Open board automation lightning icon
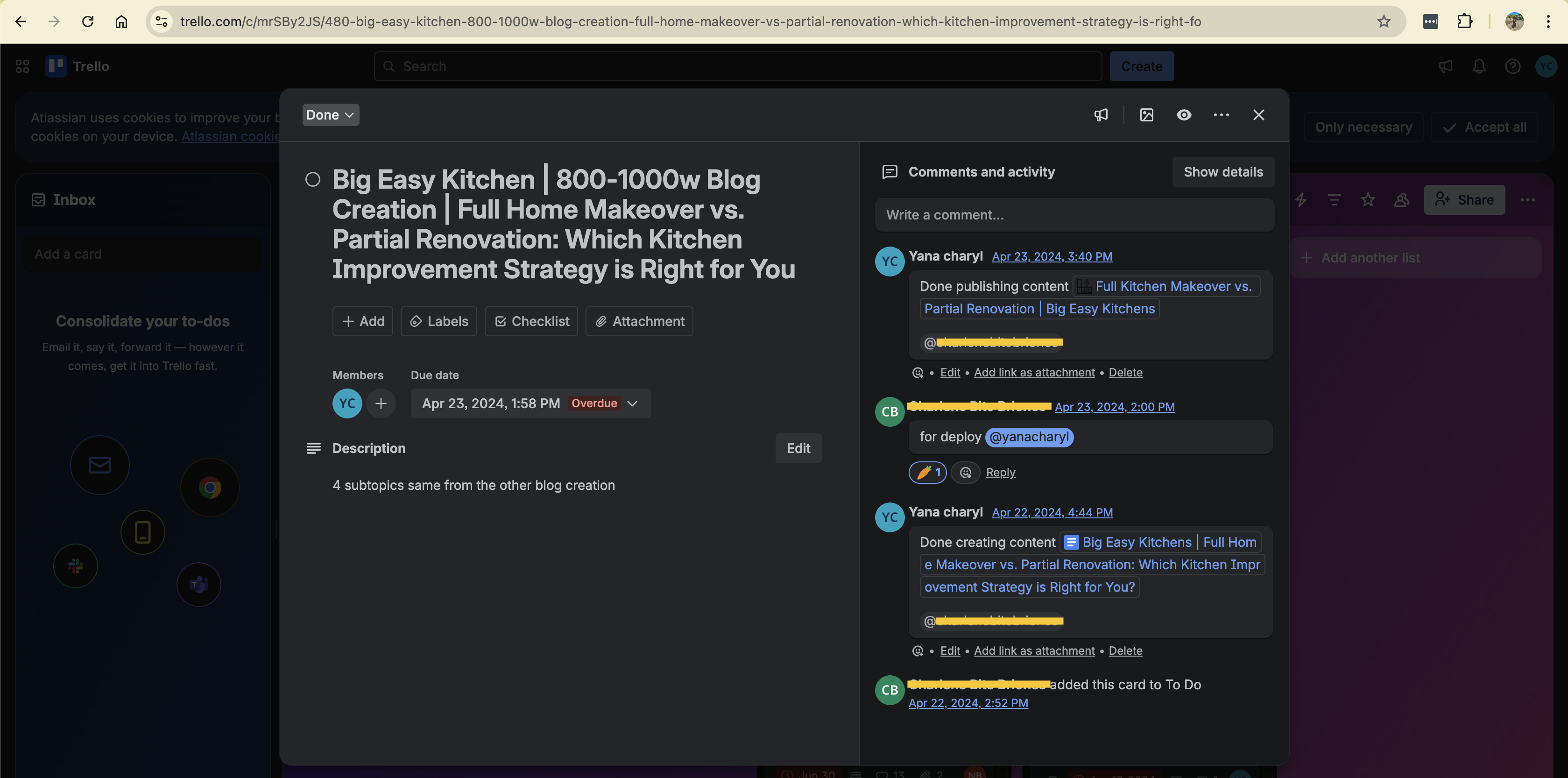 click(1301, 200)
